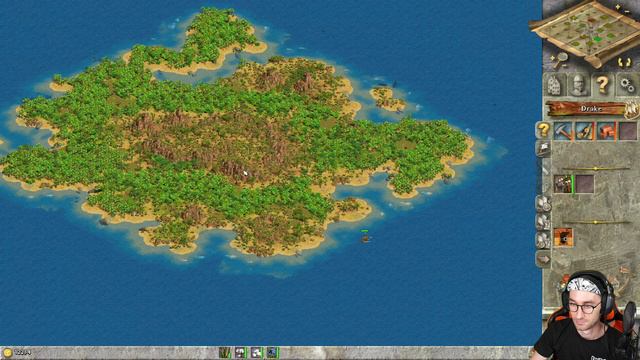Open the large question mark help icon
The height and width of the screenshot is (360, 640).
602,85
